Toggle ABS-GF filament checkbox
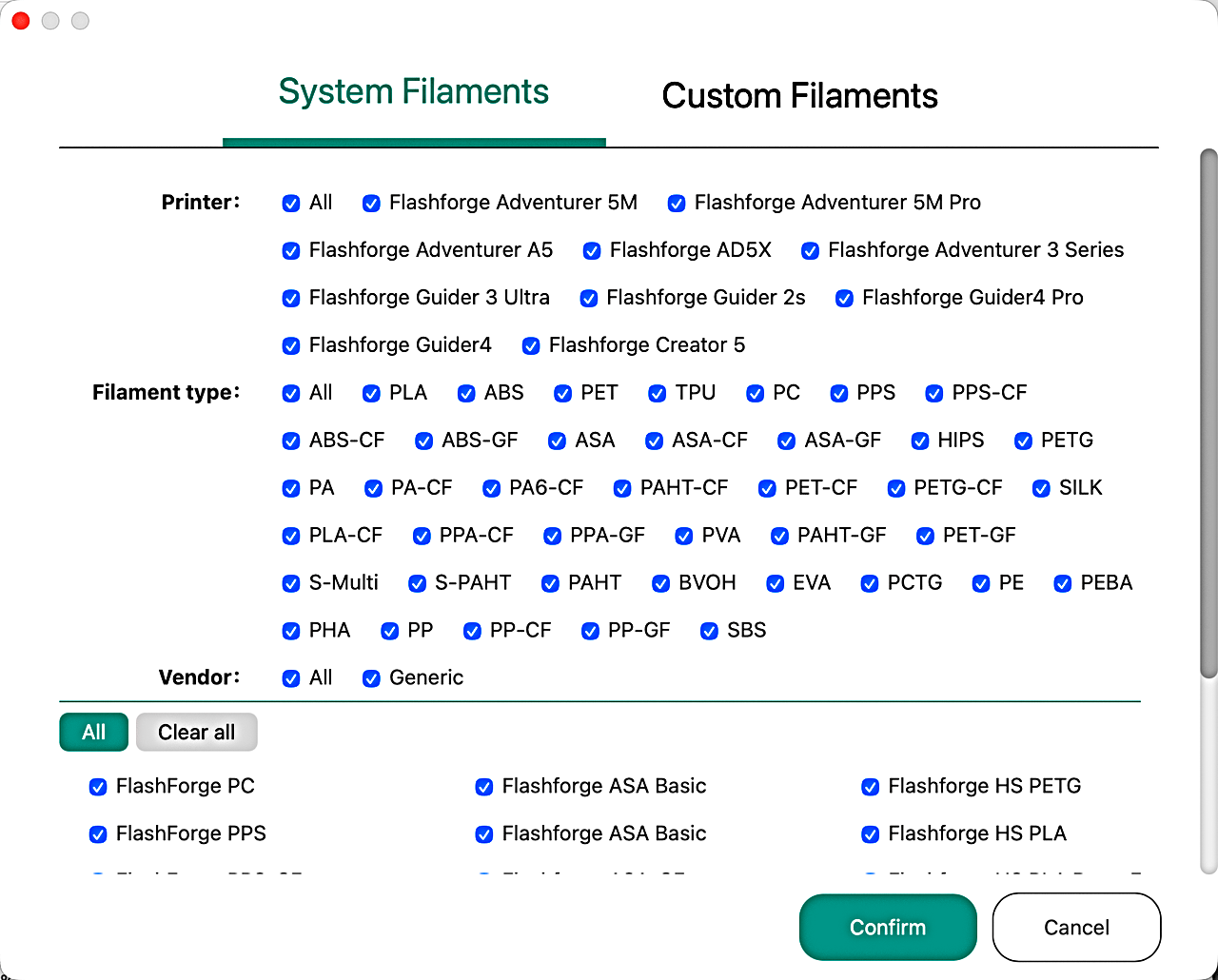Screen dimensions: 1218x980 [424, 441]
